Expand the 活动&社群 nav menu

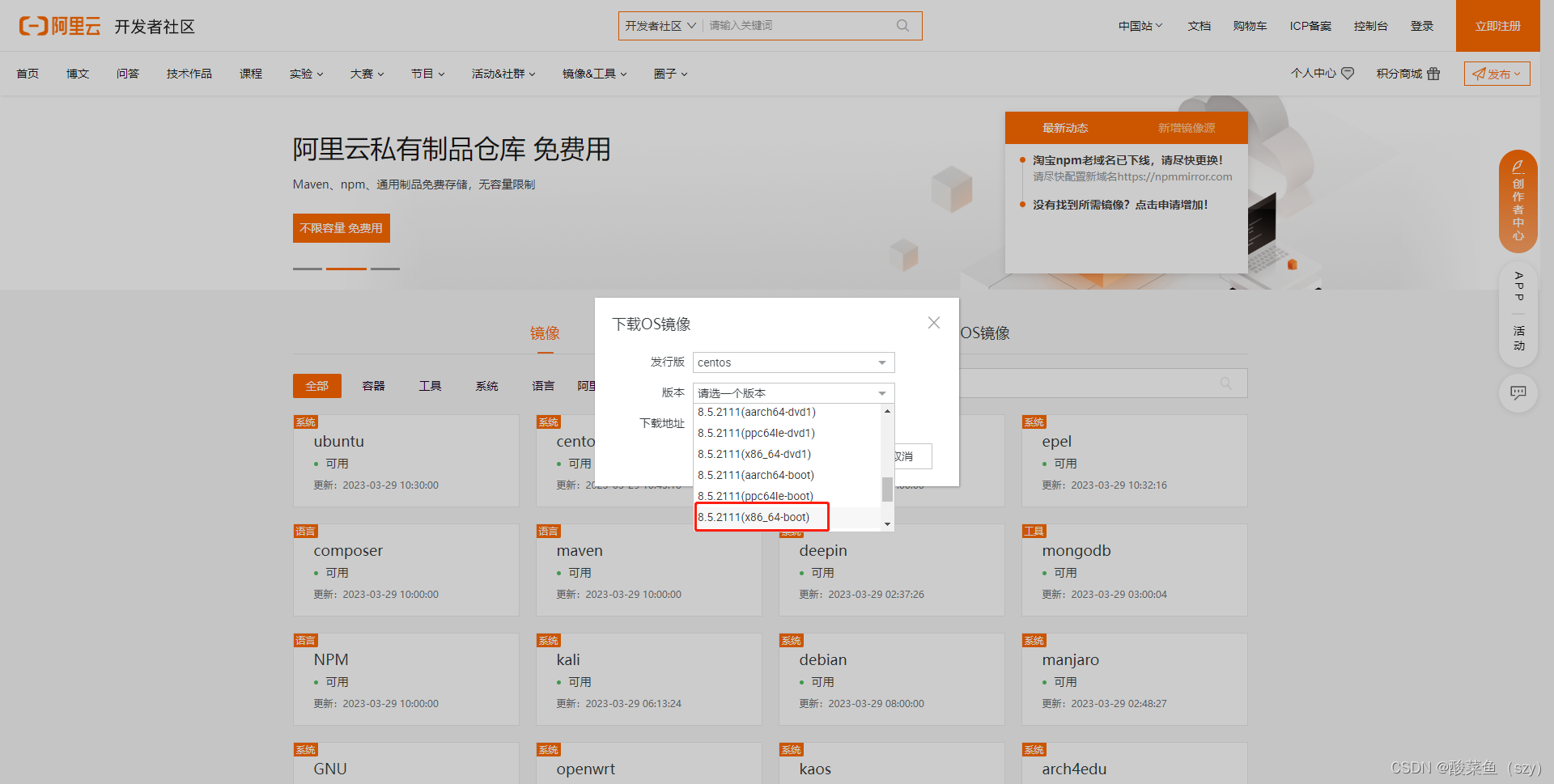[503, 74]
